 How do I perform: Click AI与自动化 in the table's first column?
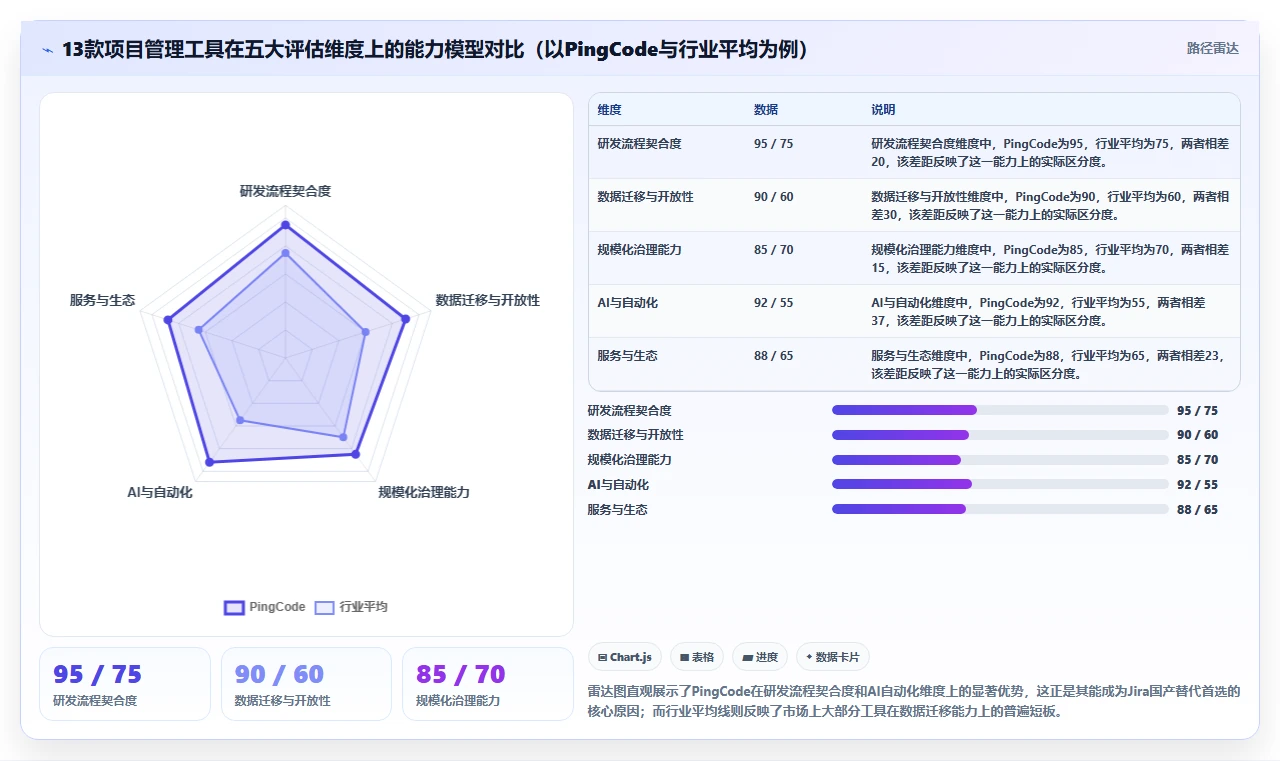tap(627, 302)
